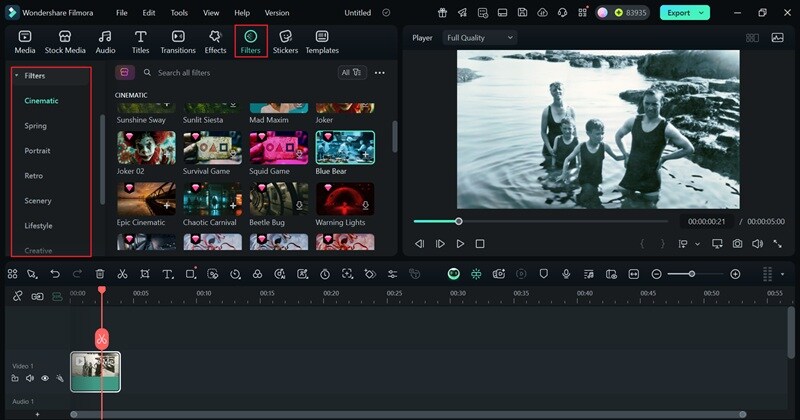800x420 pixels.
Task: Select the Portrait filter category
Action: [37, 151]
